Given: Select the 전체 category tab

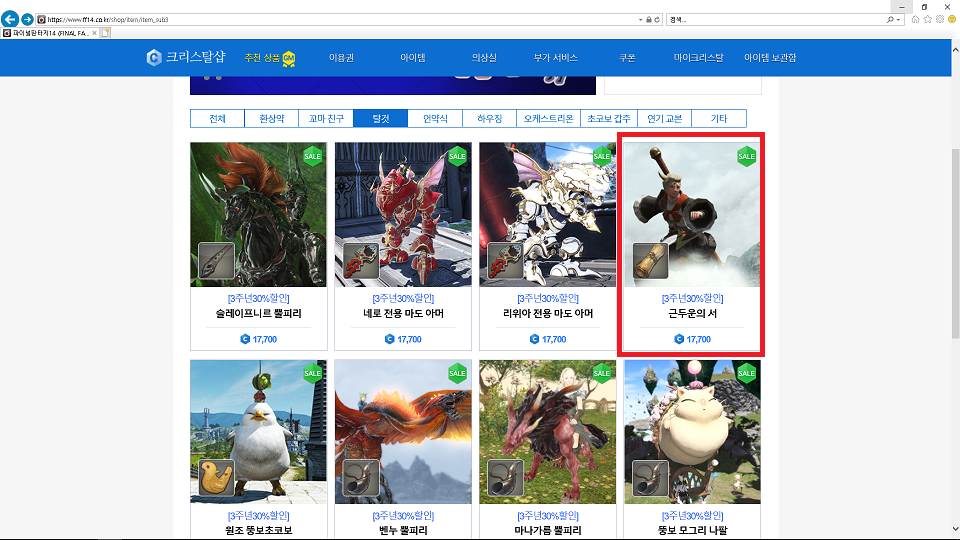Looking at the screenshot, I should pos(217,118).
